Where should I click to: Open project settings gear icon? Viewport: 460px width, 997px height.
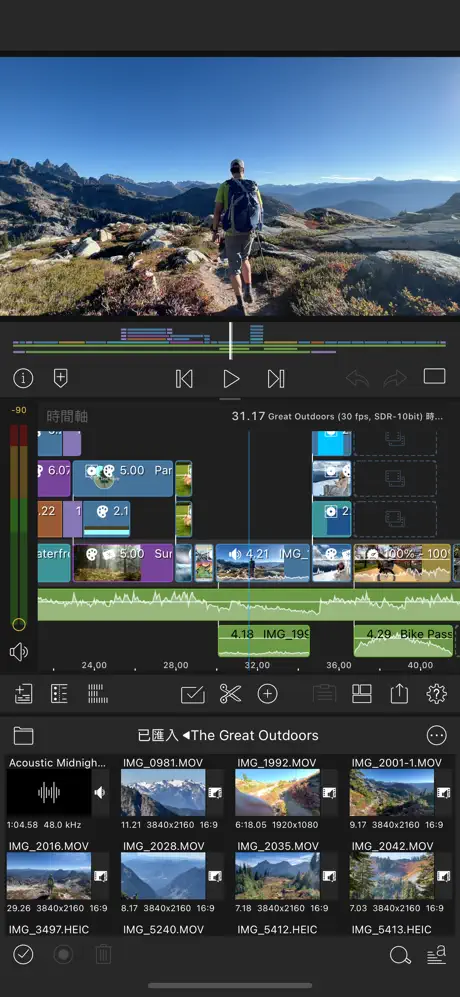point(436,694)
